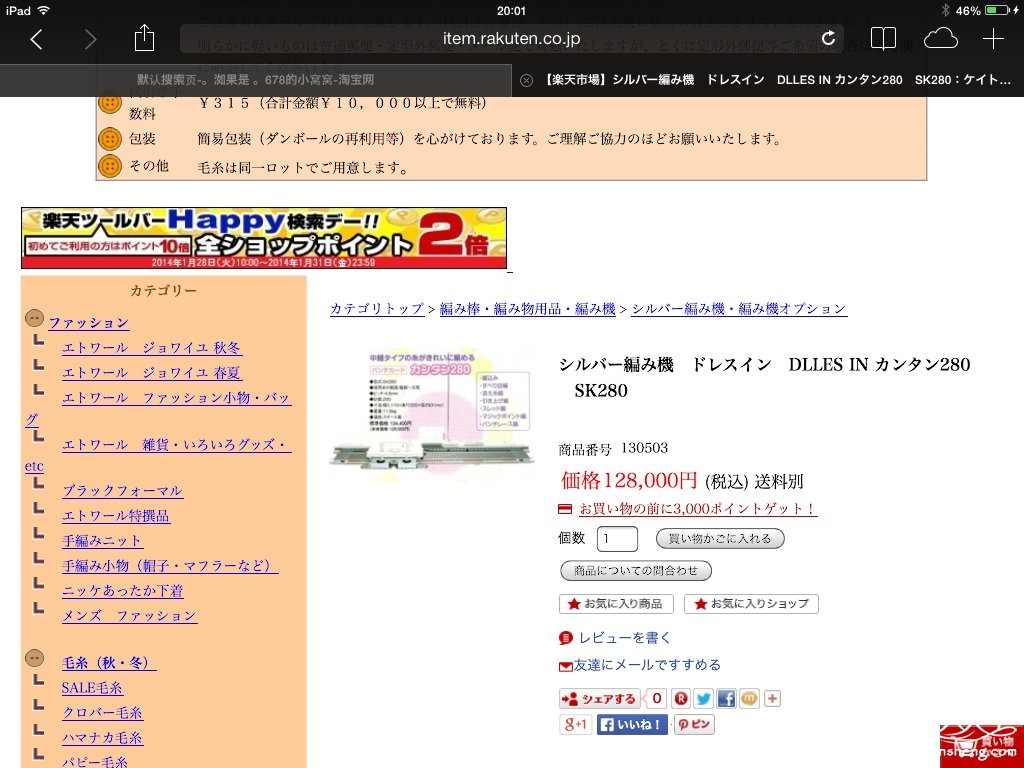Open SALE毛糸 link
This screenshot has height=768, width=1024.
point(92,688)
